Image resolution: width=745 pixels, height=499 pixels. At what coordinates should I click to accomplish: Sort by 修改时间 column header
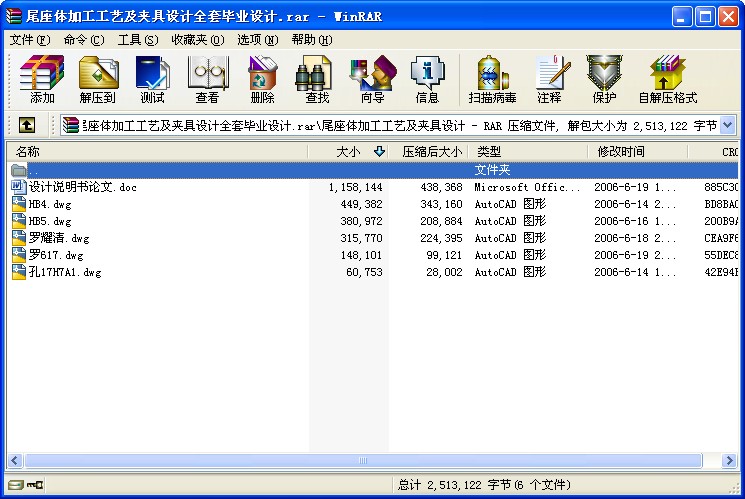tap(621, 152)
